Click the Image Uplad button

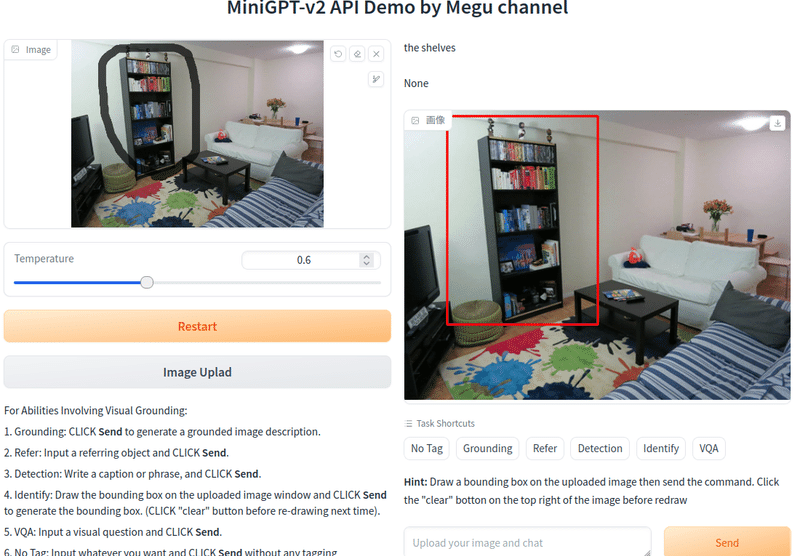click(x=197, y=372)
